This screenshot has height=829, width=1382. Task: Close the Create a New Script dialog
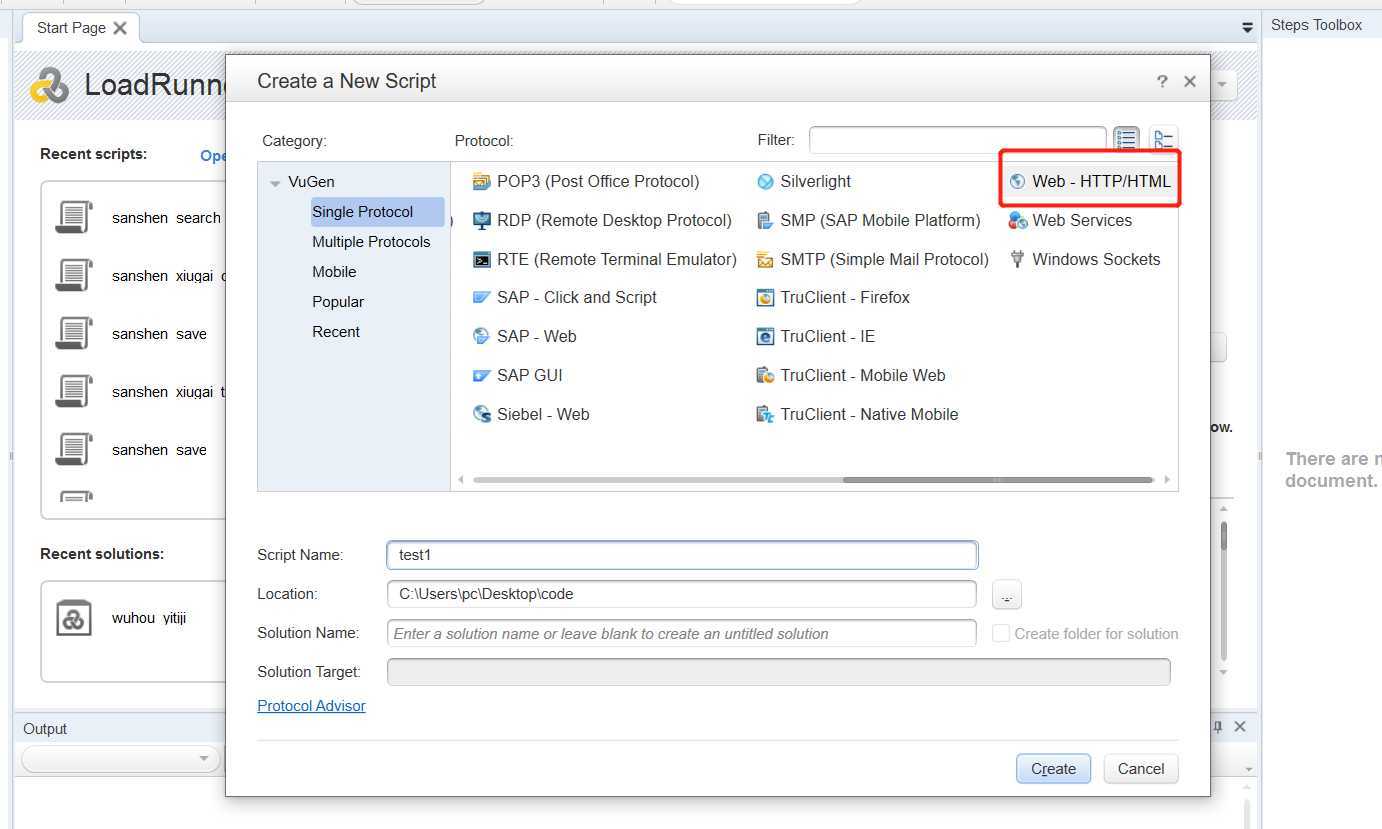1190,81
